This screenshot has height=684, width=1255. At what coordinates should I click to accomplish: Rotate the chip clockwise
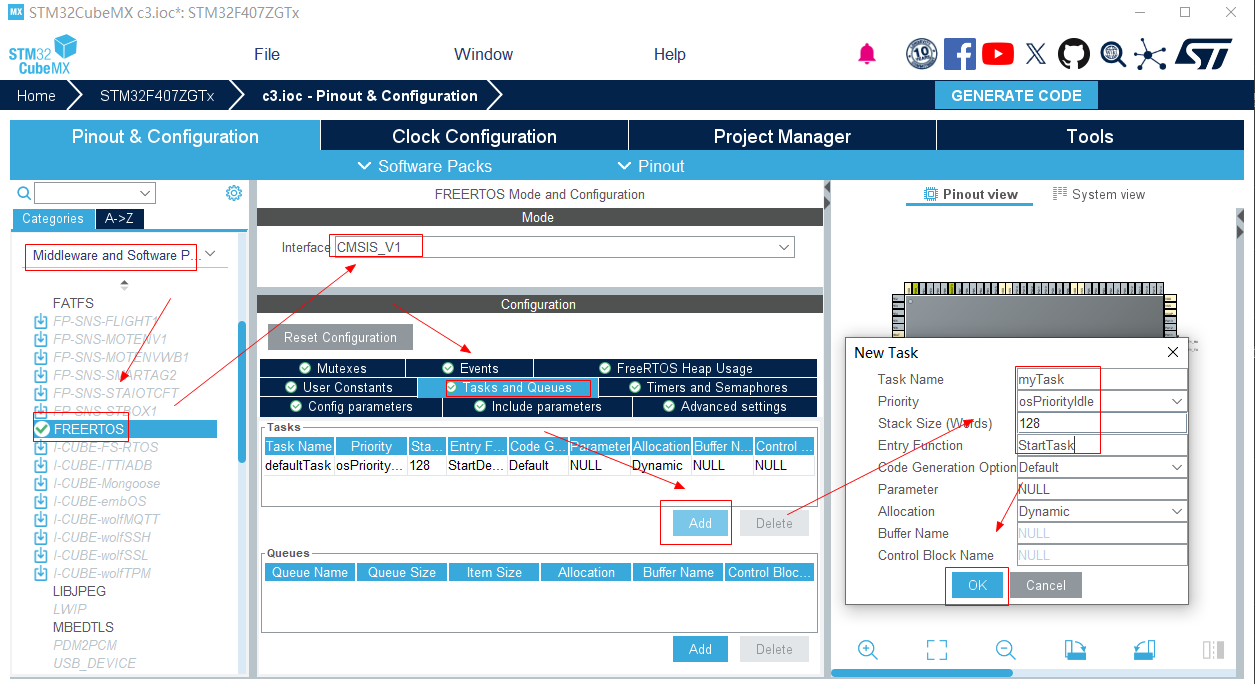click(1076, 649)
